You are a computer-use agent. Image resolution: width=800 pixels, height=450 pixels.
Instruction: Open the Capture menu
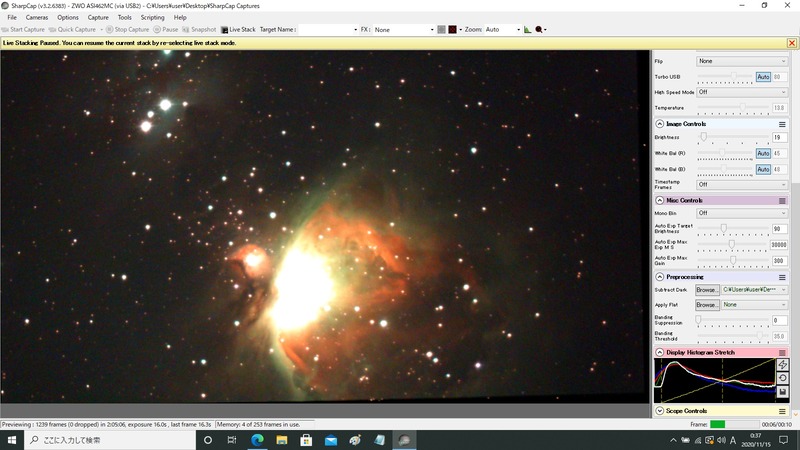pyautogui.click(x=98, y=17)
